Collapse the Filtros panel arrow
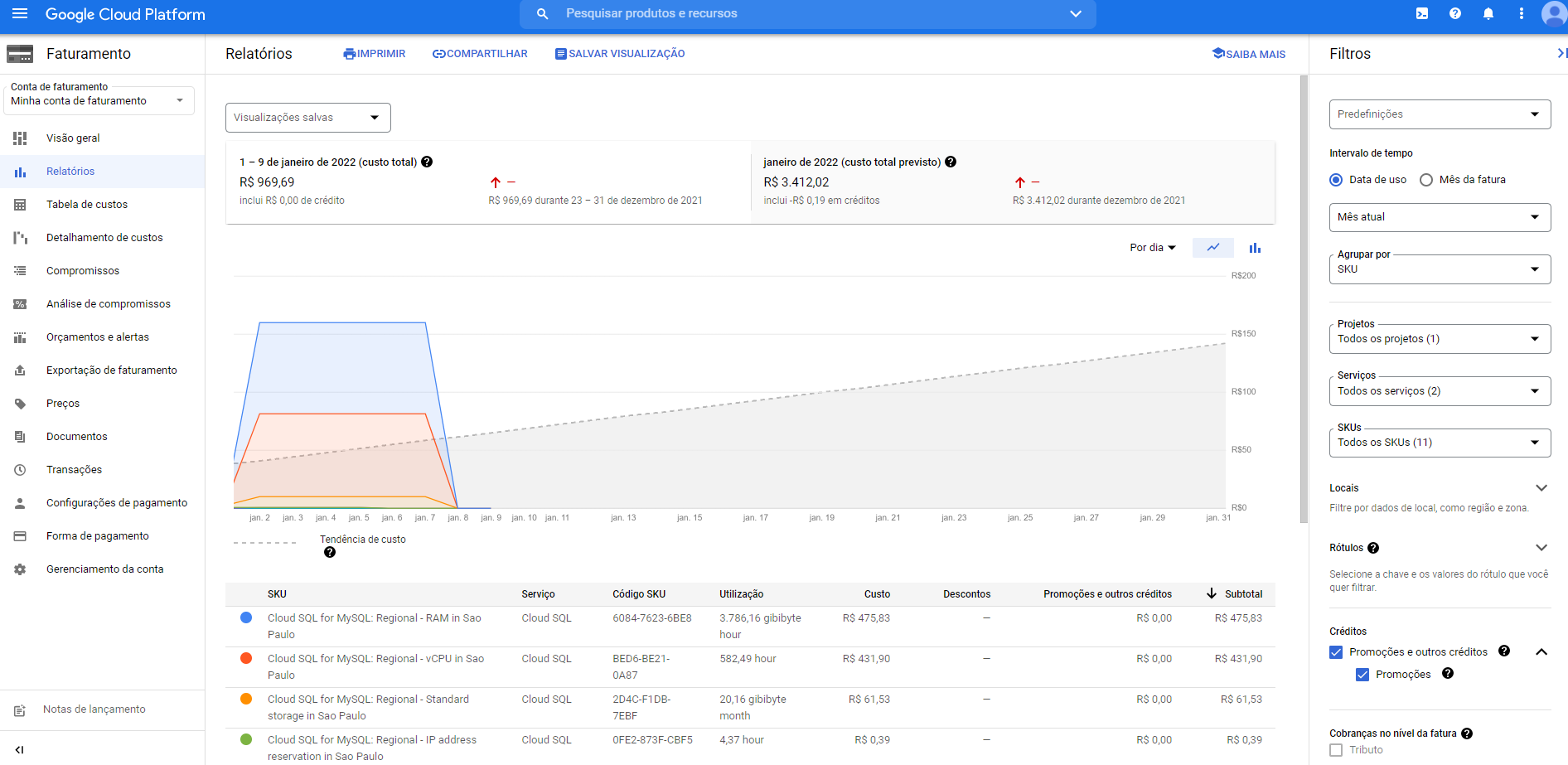This screenshot has width=1568, height=765. pos(1561,53)
